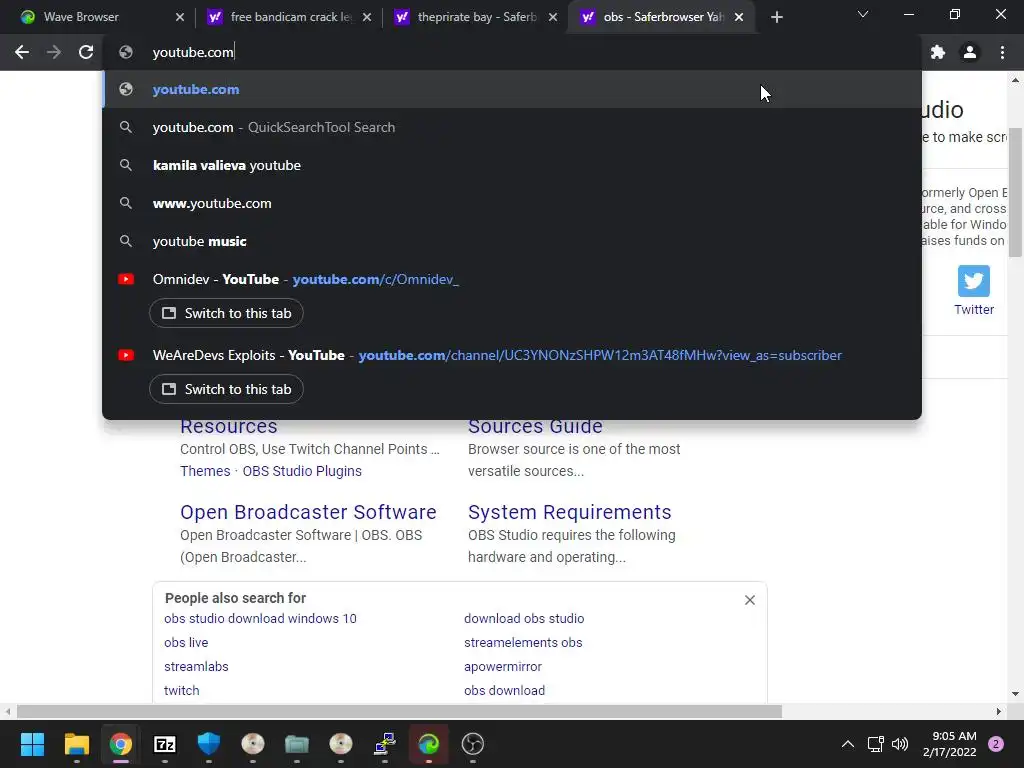
Task: Open the OBS Studio Plugins sublink
Action: [302, 471]
